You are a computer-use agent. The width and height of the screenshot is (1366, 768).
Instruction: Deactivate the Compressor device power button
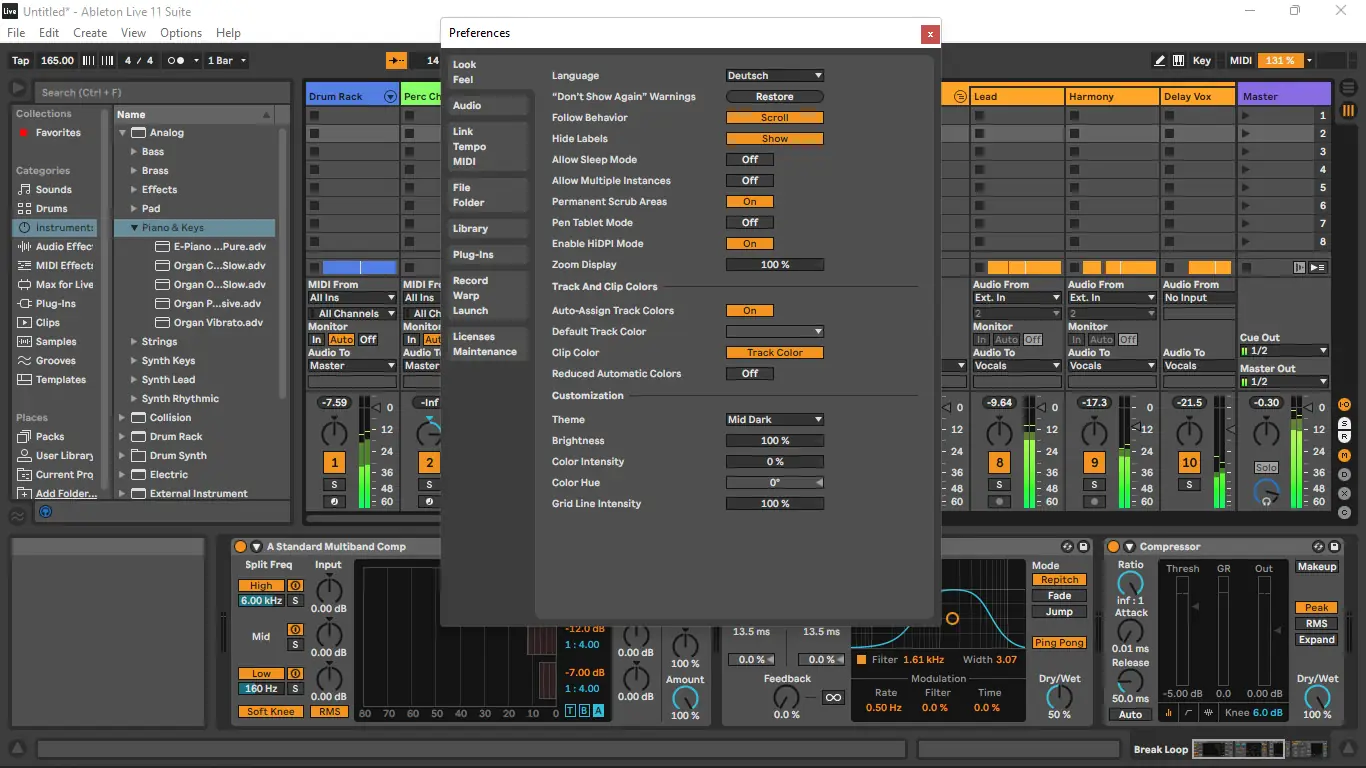pyautogui.click(x=1114, y=547)
